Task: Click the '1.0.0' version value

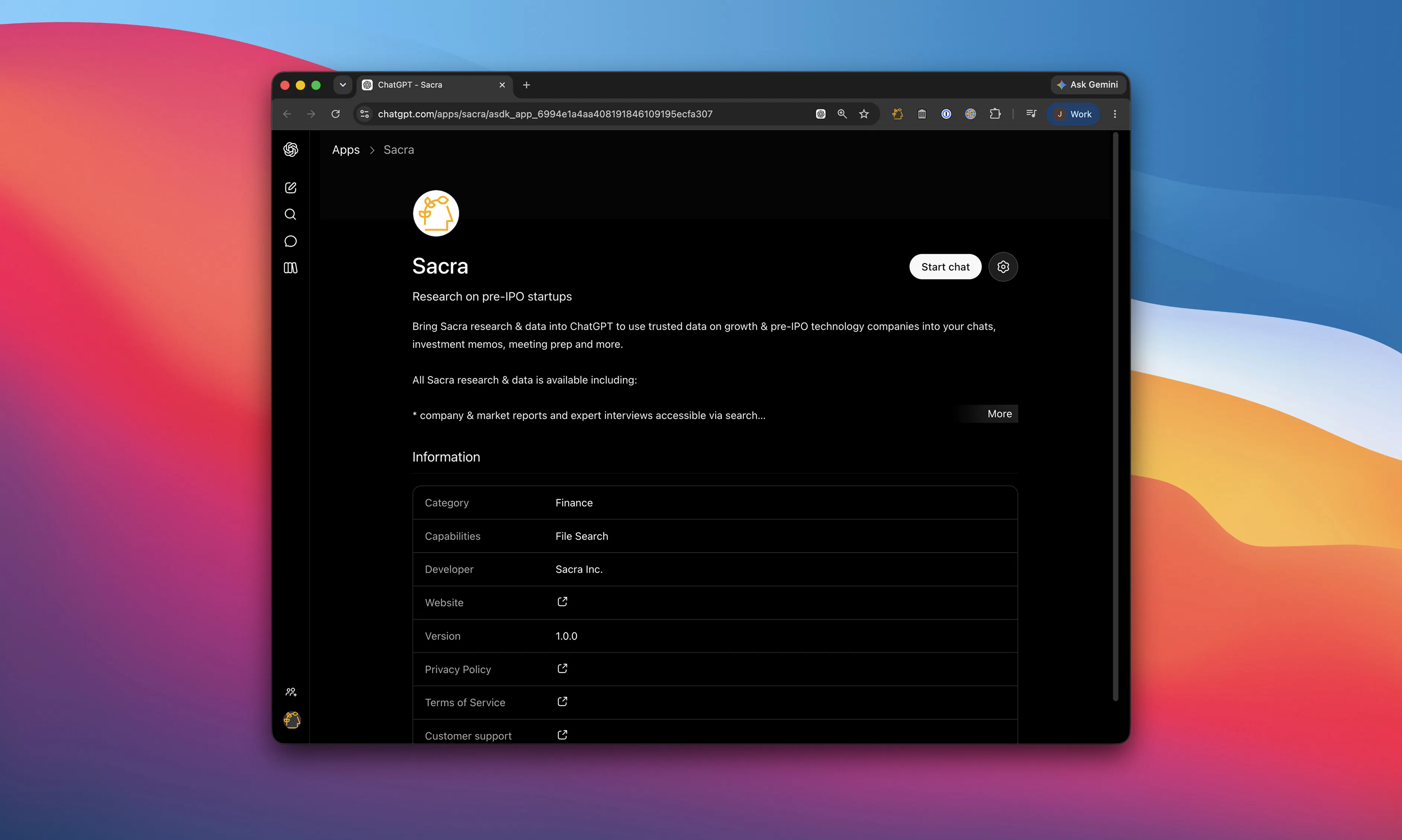Action: (566, 636)
